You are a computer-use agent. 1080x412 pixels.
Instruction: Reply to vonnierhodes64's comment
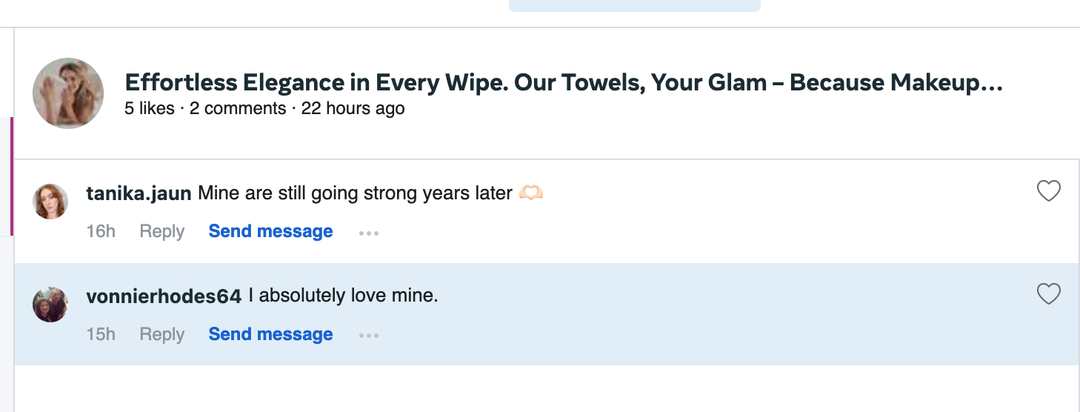coord(162,335)
